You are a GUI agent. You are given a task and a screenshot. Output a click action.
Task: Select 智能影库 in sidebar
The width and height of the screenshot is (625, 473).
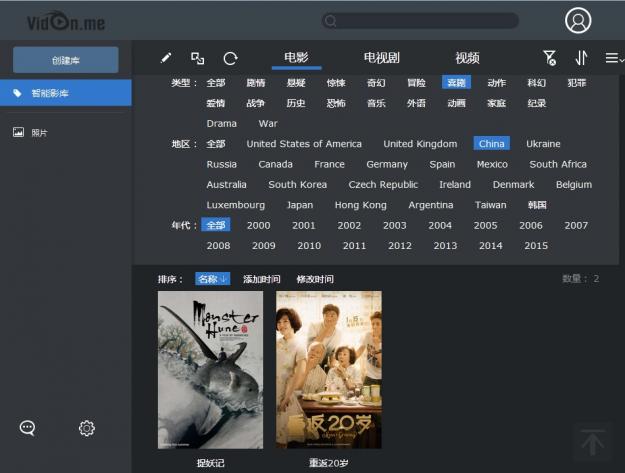pyautogui.click(x=66, y=93)
